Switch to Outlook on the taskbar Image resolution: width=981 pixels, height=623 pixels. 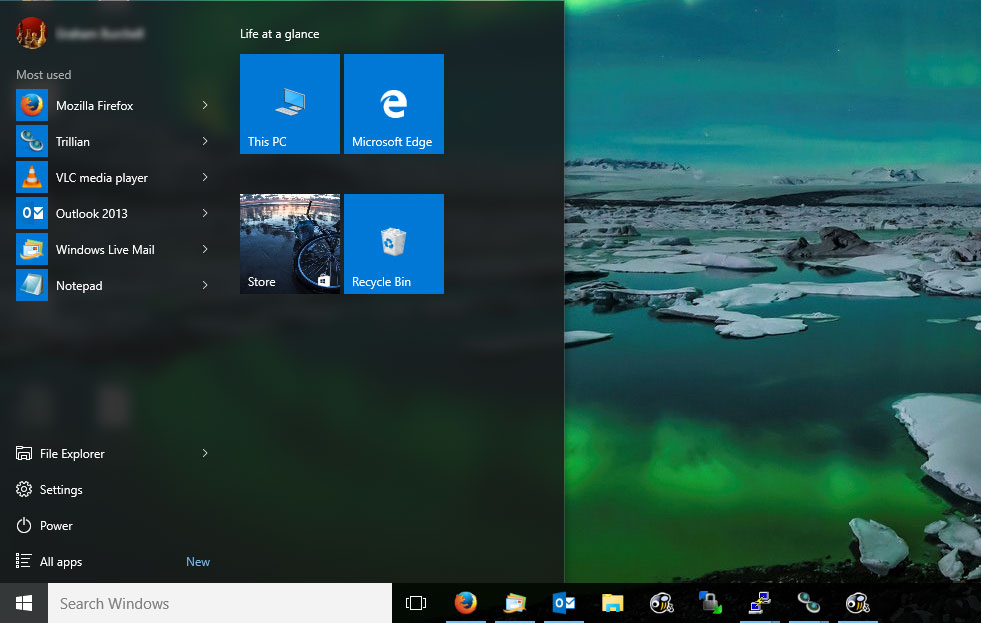[x=564, y=603]
